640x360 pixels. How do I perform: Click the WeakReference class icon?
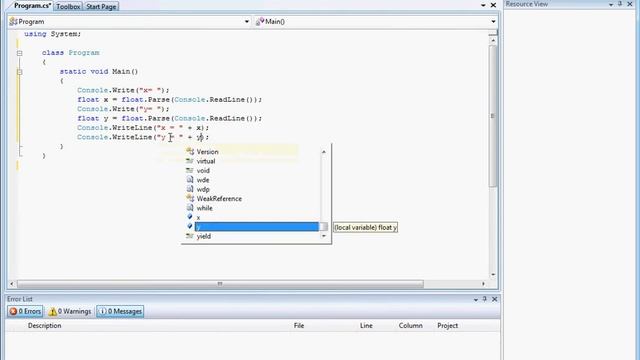tap(190, 198)
